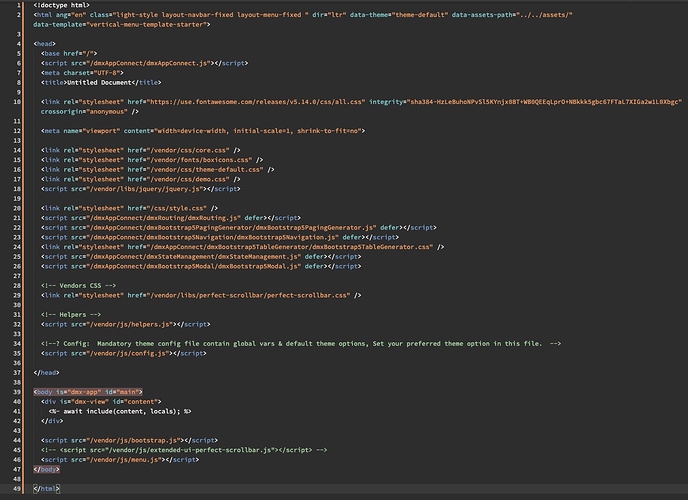Image resolution: width=688 pixels, height=500 pixels.
Task: Click the dmxBootstrap5PagingGenerator.js script path
Action: tap(233, 227)
